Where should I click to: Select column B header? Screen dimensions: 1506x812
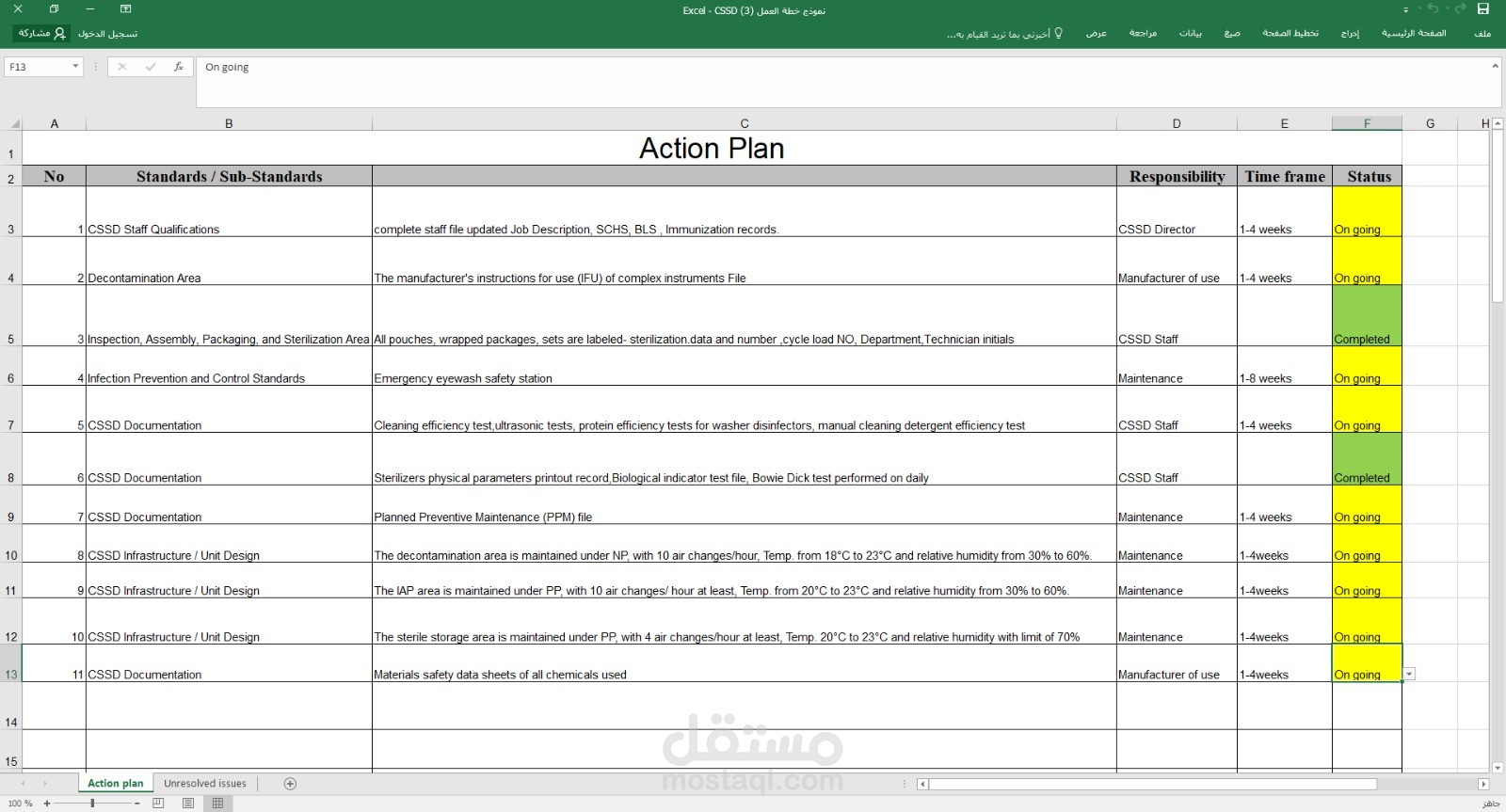coord(229,123)
